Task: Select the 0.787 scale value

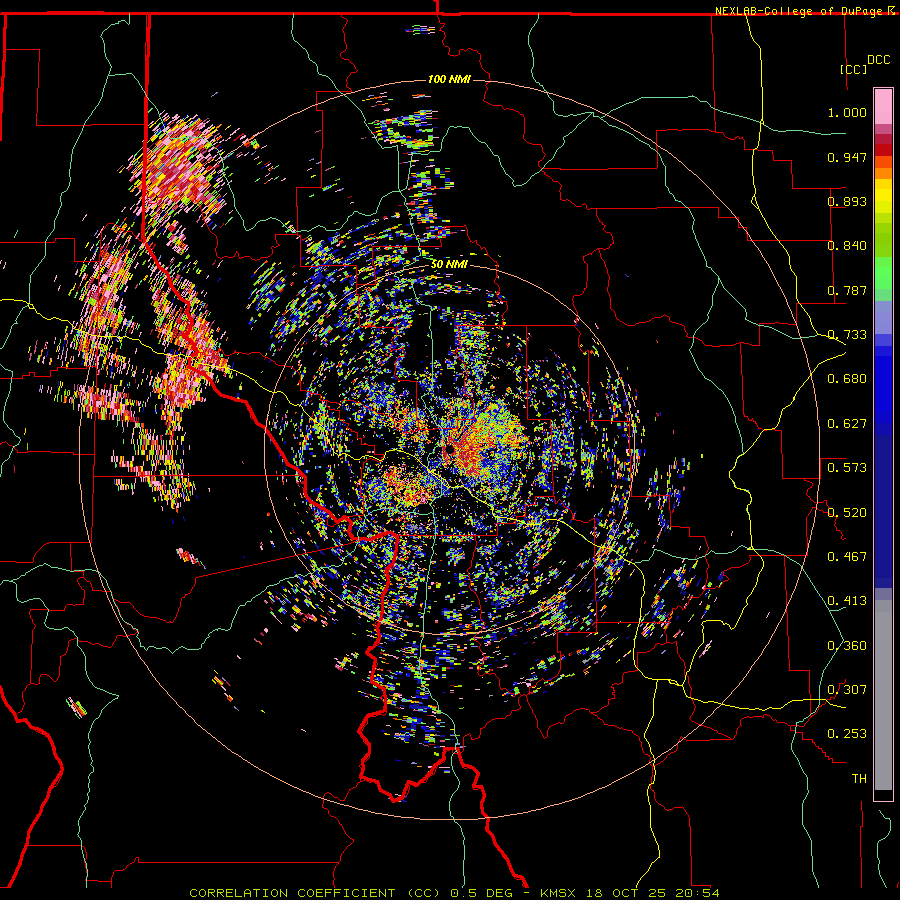Action: [847, 290]
